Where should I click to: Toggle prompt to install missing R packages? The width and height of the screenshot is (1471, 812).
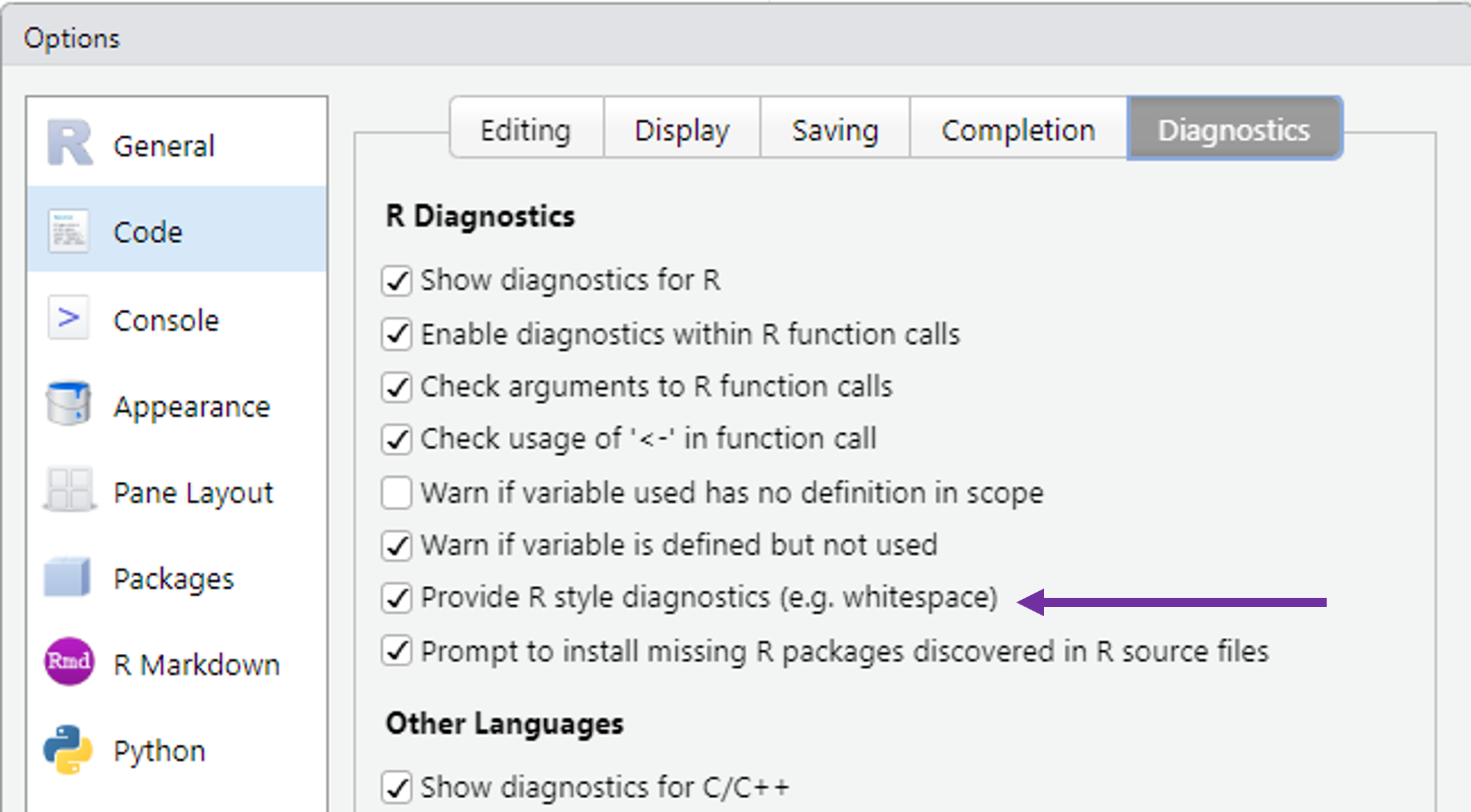[x=397, y=652]
